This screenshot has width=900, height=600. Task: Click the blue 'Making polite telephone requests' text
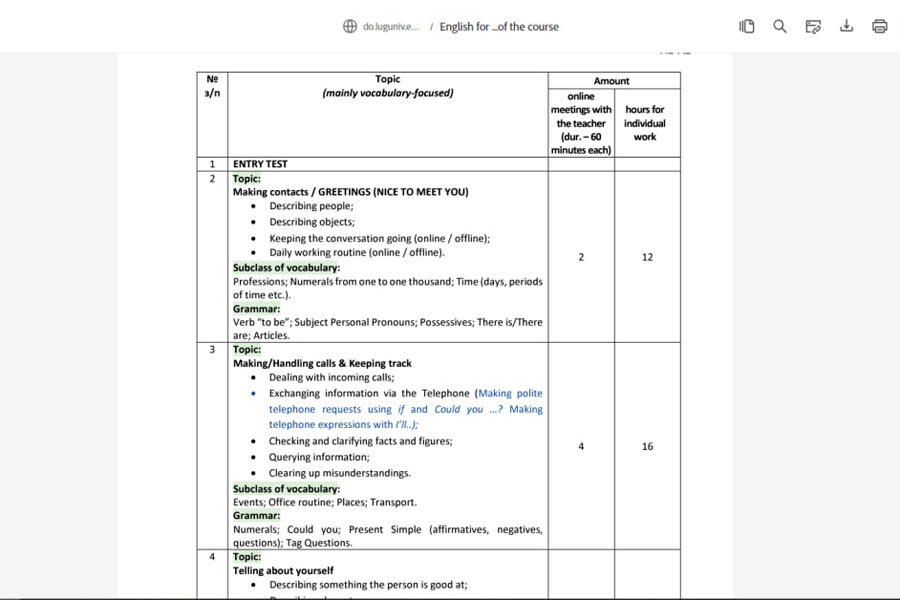pyautogui.click(x=510, y=394)
